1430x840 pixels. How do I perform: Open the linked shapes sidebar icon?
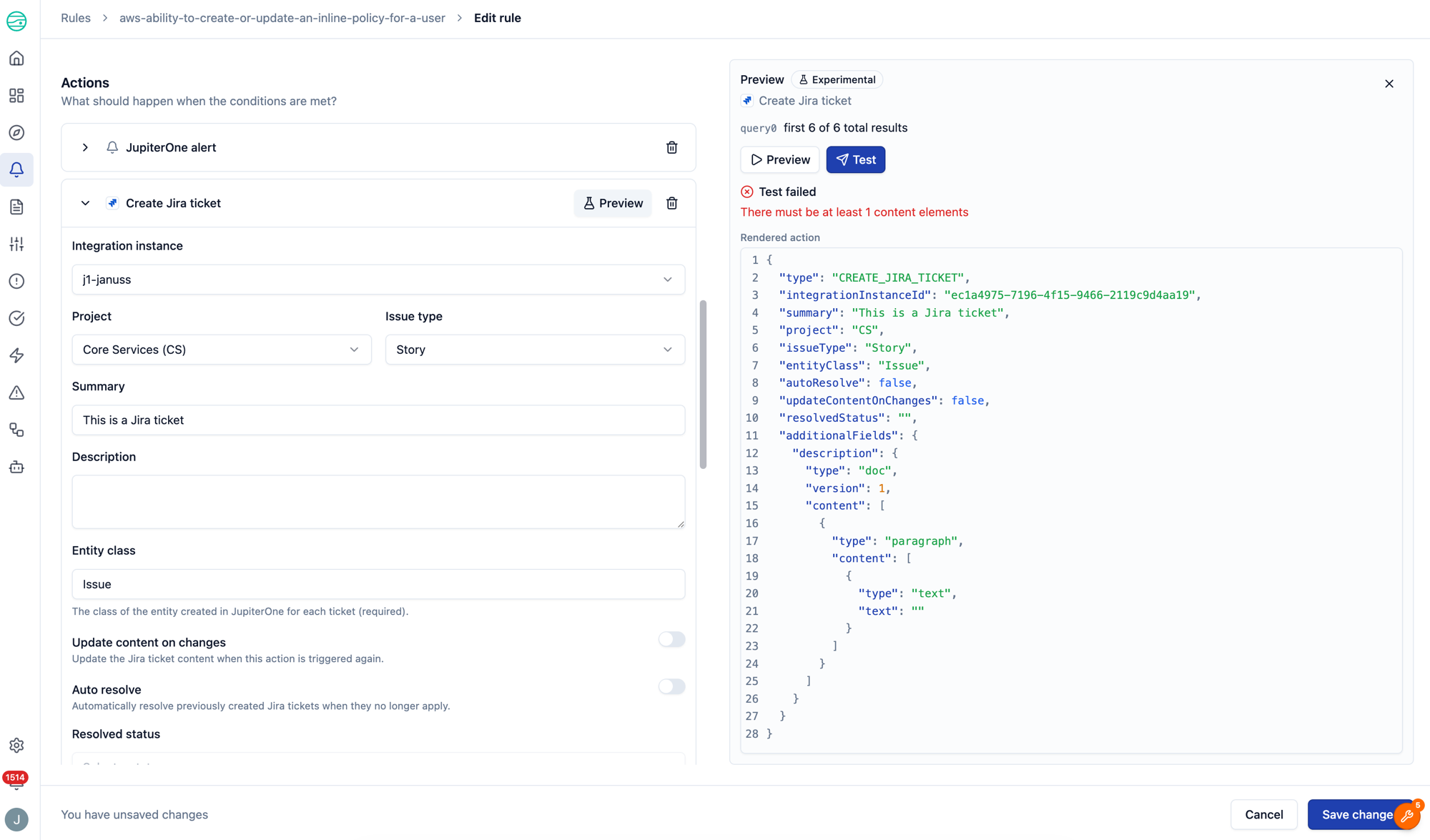point(16,430)
